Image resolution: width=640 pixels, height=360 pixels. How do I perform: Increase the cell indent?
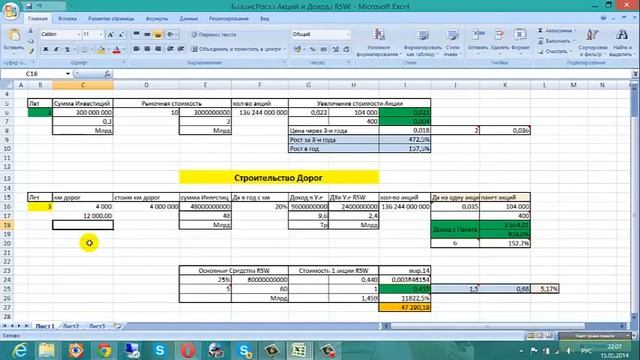tap(181, 49)
